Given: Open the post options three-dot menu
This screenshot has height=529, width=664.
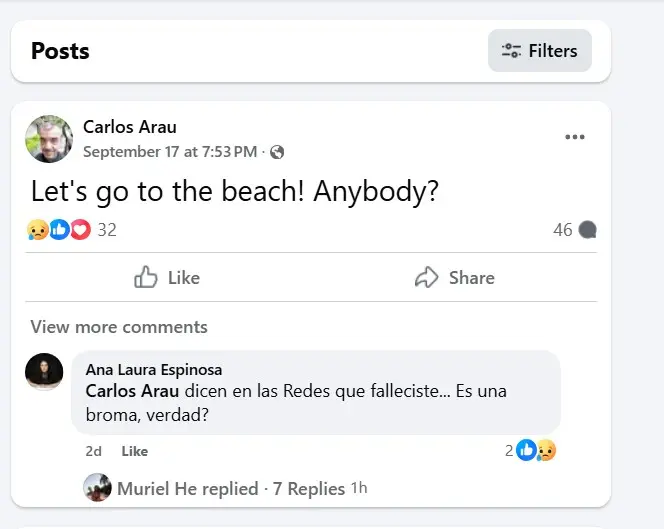Looking at the screenshot, I should pyautogui.click(x=574, y=138).
